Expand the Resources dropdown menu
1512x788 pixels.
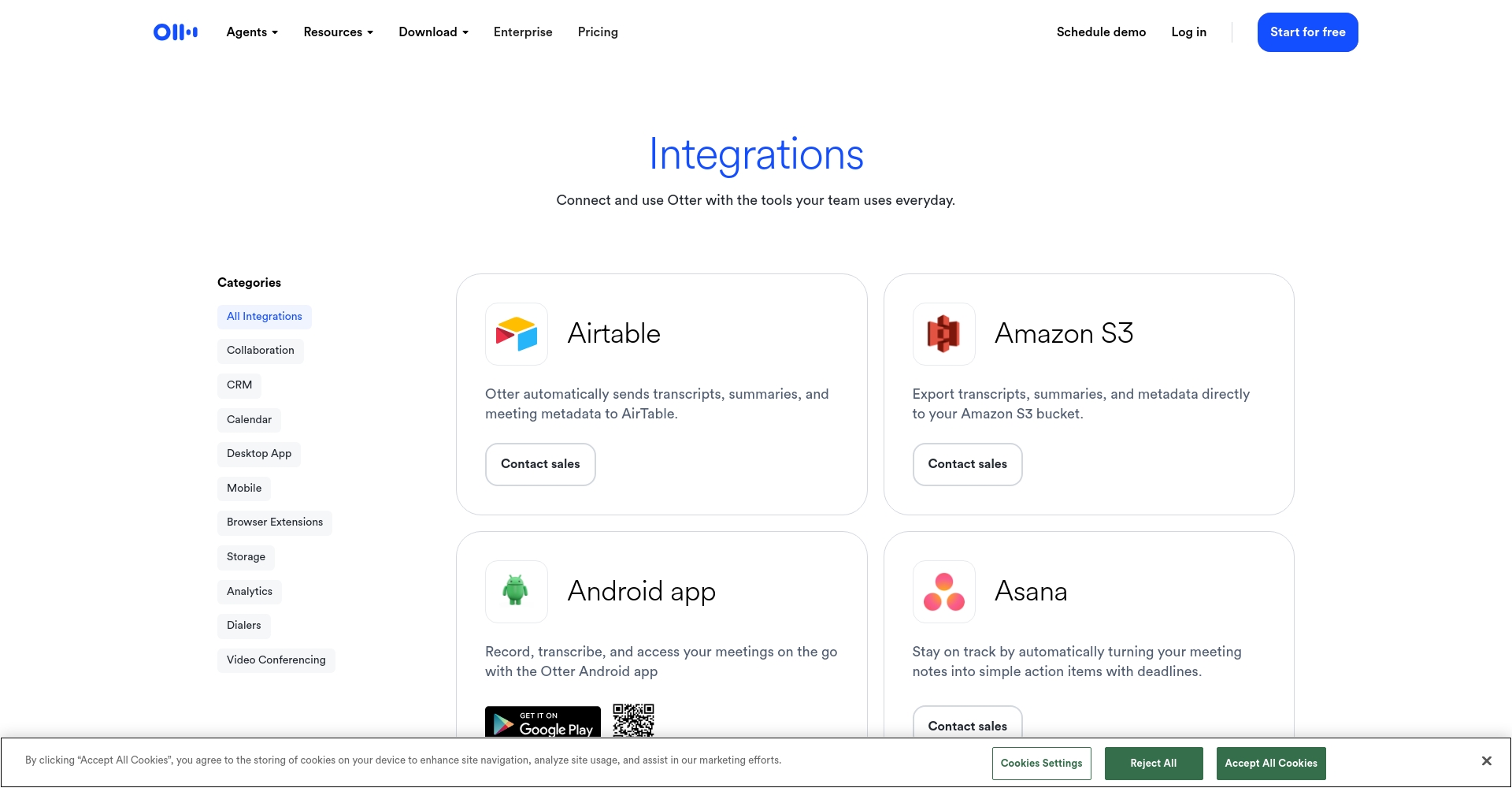coord(338,32)
